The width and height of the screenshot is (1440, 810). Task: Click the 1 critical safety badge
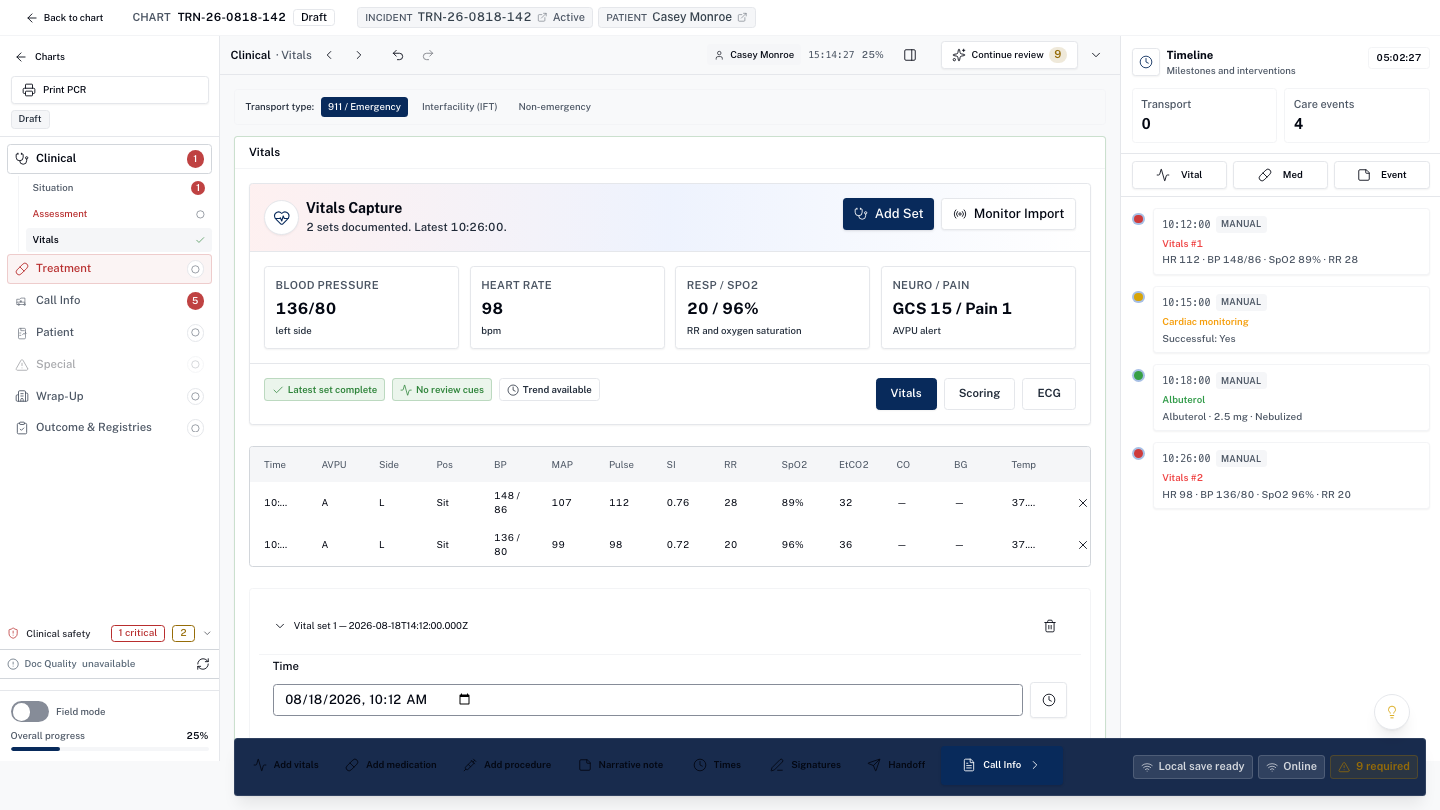pos(138,633)
